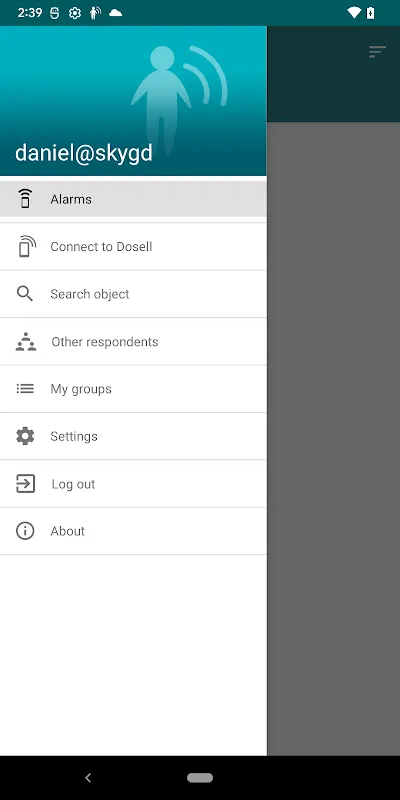The height and width of the screenshot is (800, 400).
Task: Choose Search object in the drawer
Action: 133,294
